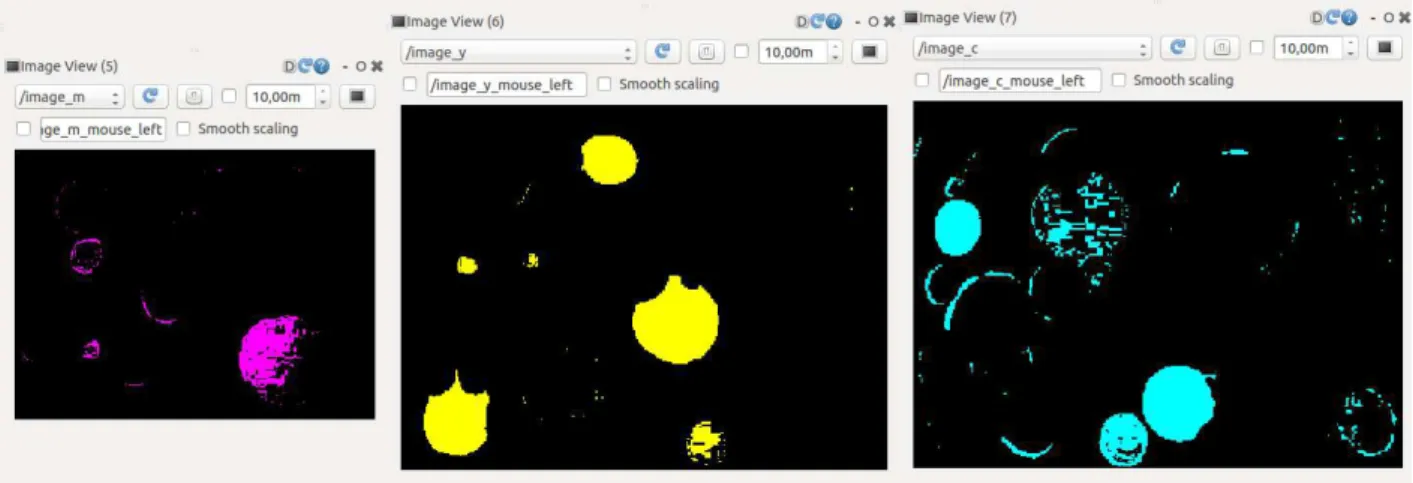The height and width of the screenshot is (483, 1413).
Task: Open the /image_y topic dropdown
Action: coord(519,52)
